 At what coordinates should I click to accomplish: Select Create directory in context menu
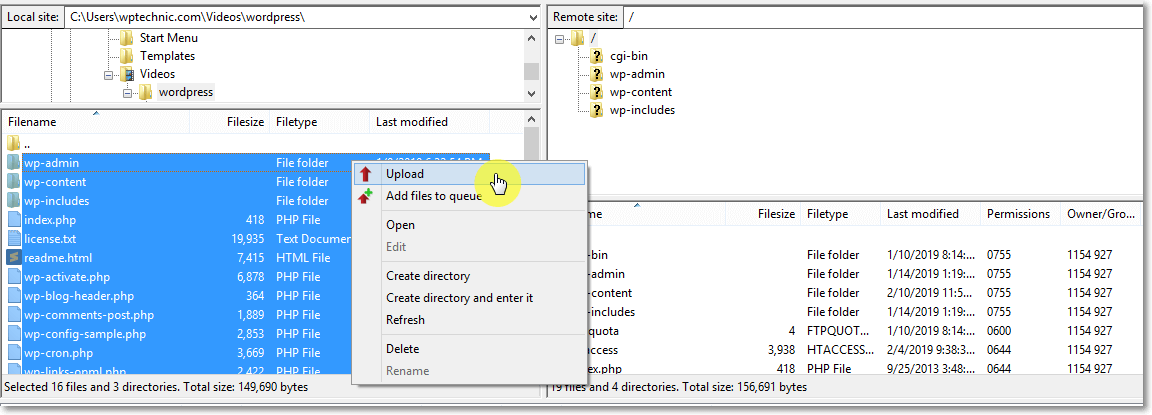point(428,276)
